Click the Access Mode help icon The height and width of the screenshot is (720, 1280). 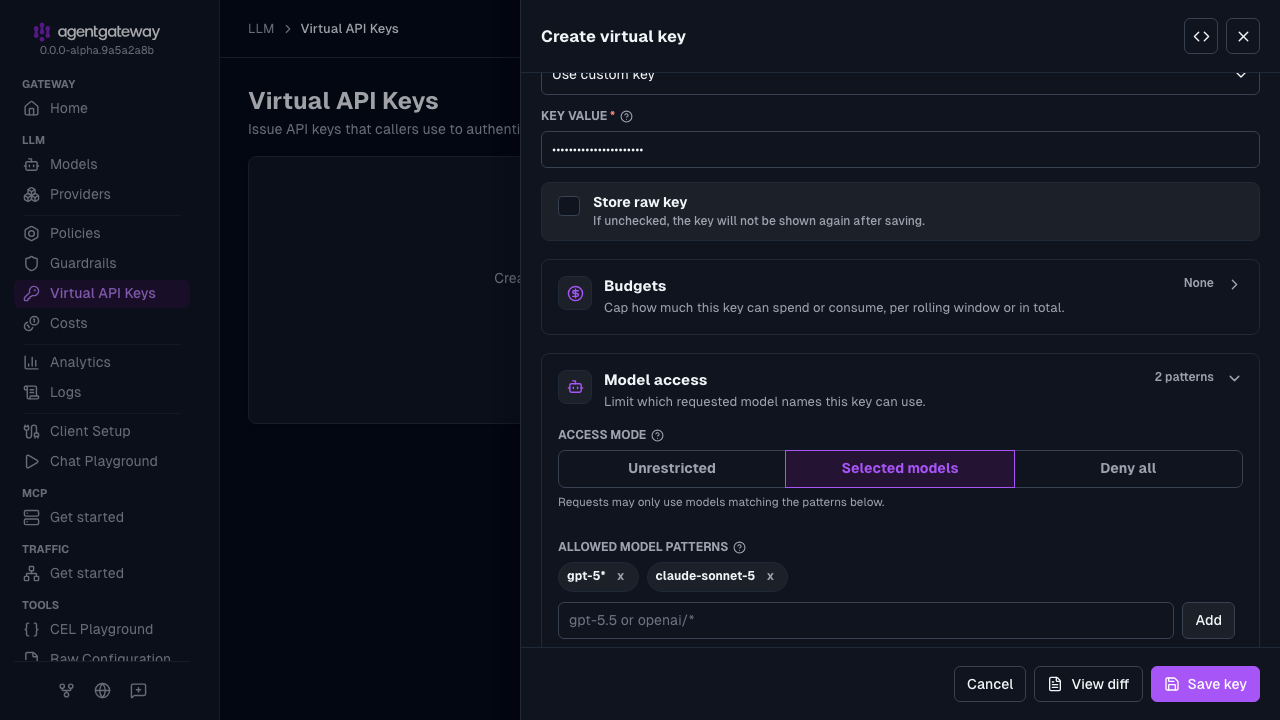657,435
